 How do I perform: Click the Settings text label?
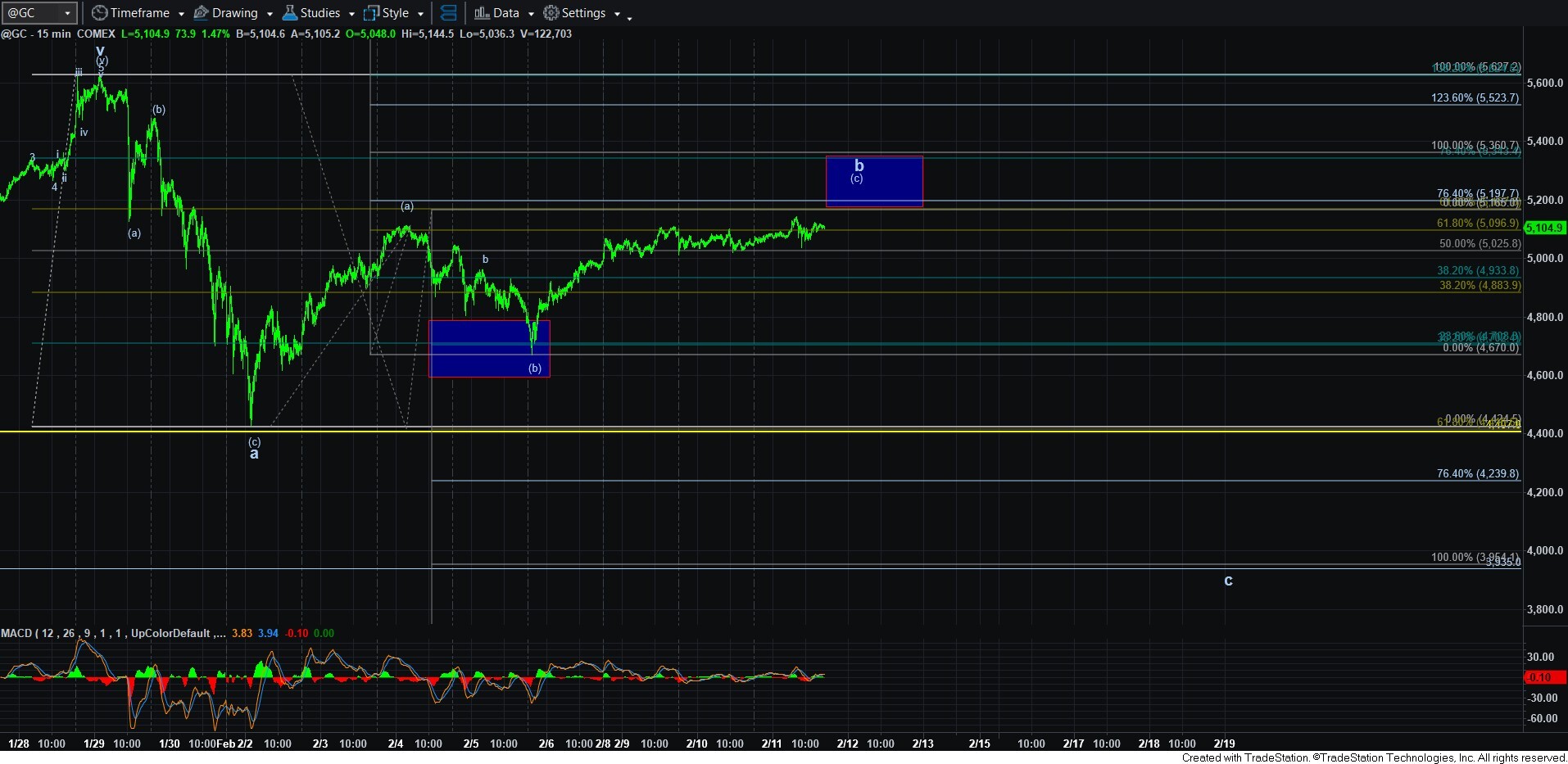click(x=583, y=13)
